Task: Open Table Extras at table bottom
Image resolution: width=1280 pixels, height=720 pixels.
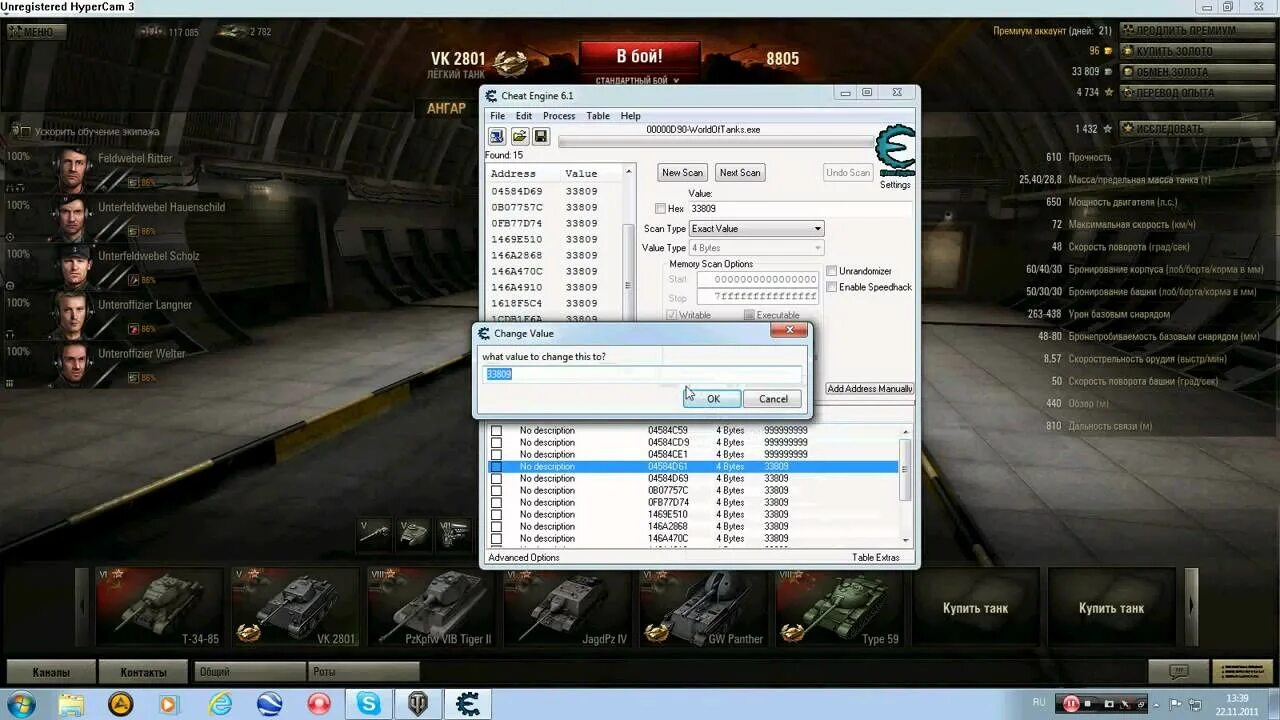Action: (876, 558)
